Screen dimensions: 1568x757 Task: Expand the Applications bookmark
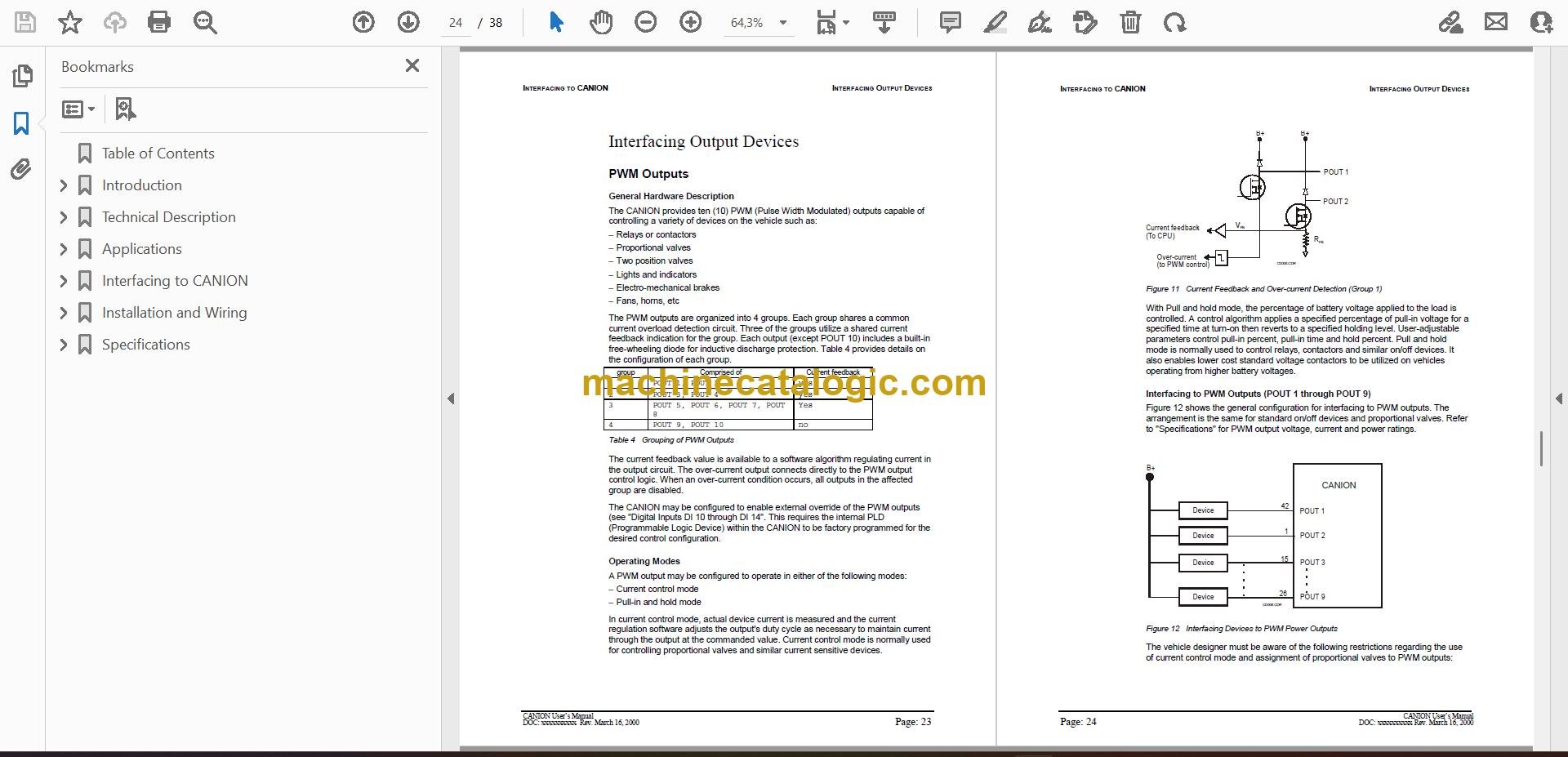pyautogui.click(x=64, y=249)
